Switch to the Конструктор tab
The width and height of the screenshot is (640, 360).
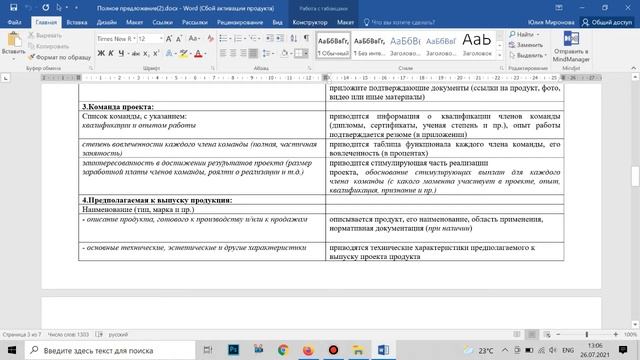pos(310,22)
